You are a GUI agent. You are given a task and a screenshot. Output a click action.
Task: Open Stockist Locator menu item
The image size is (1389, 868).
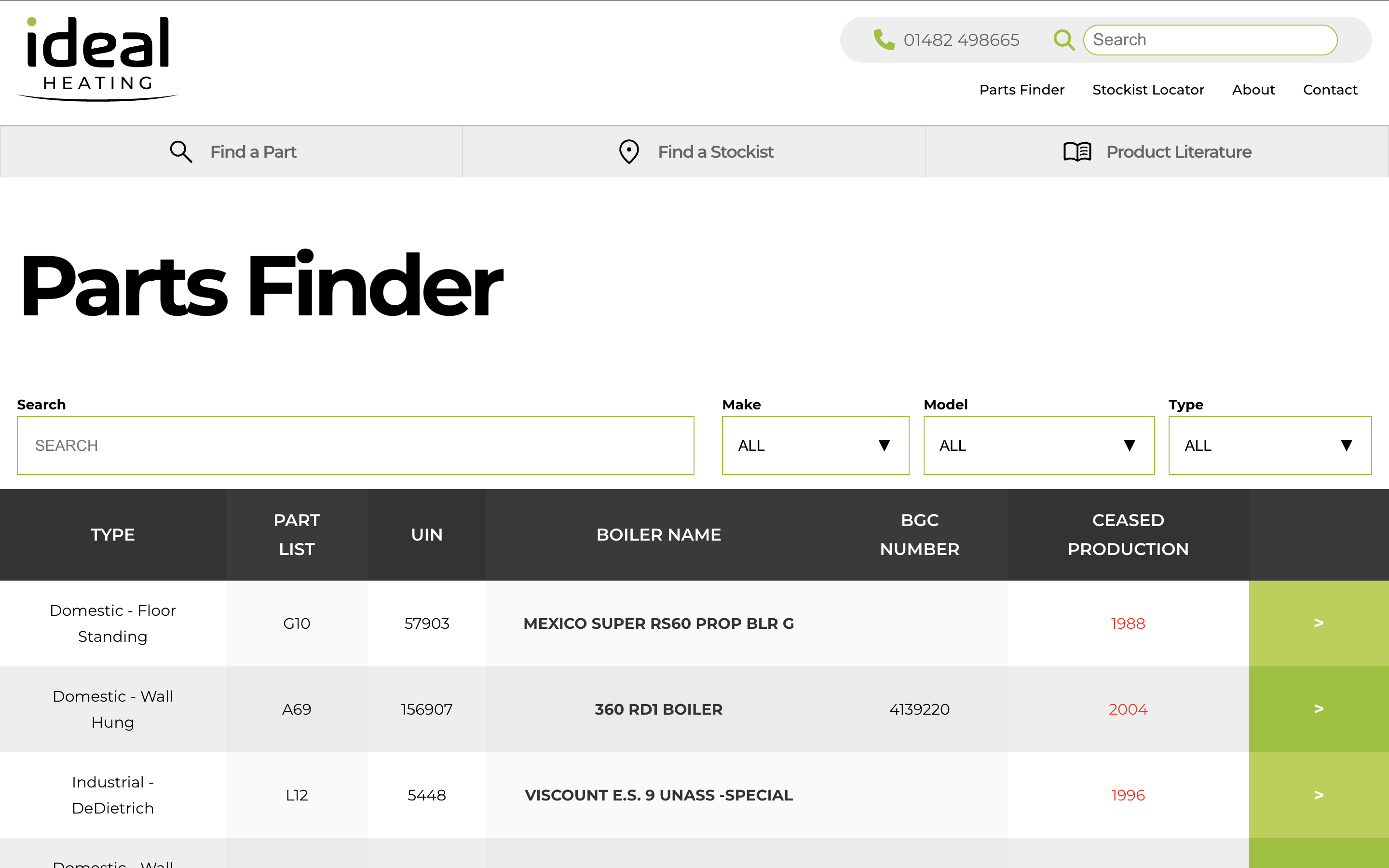1147,90
